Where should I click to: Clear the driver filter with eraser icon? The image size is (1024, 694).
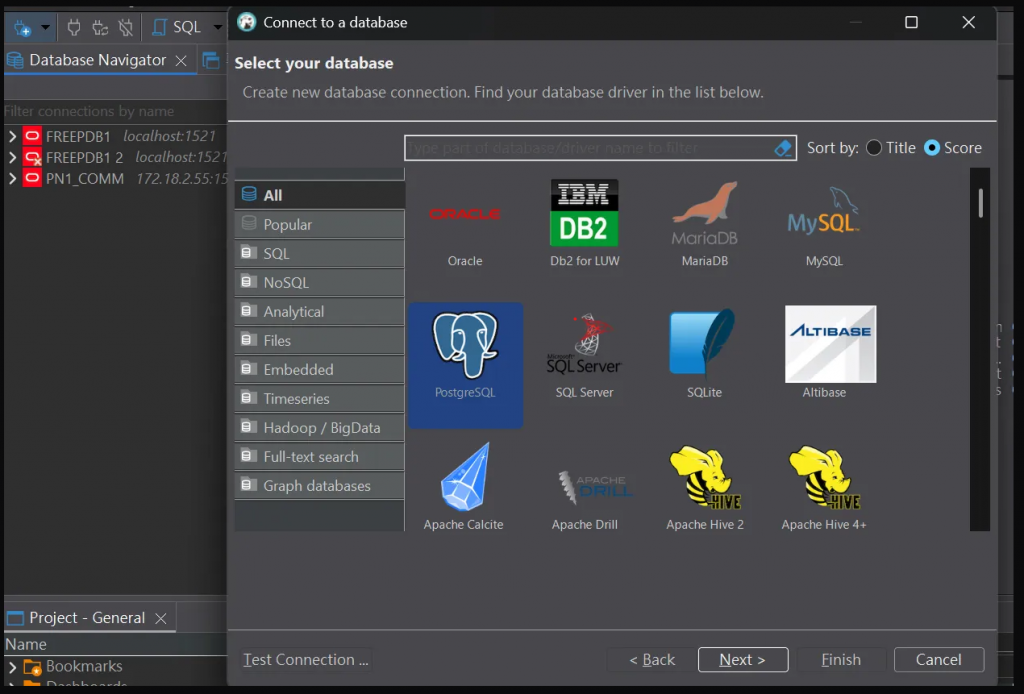pyautogui.click(x=783, y=148)
